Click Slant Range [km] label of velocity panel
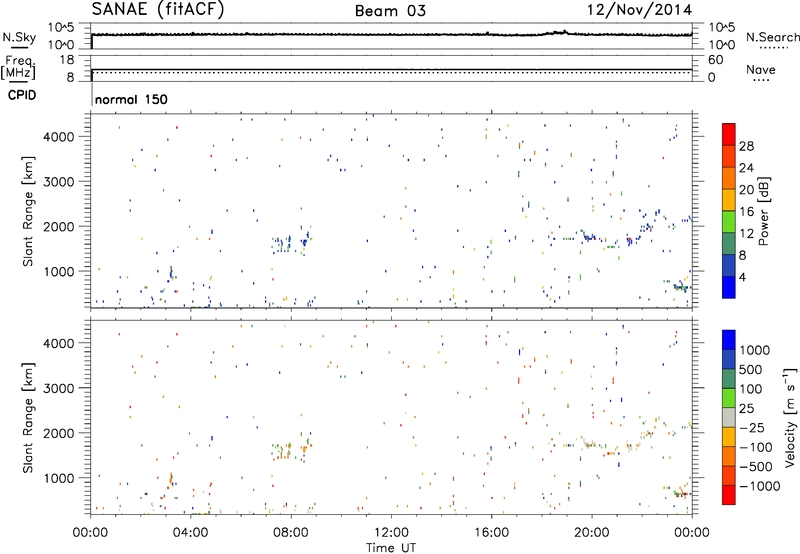This screenshot has height=554, width=800. 28,417
